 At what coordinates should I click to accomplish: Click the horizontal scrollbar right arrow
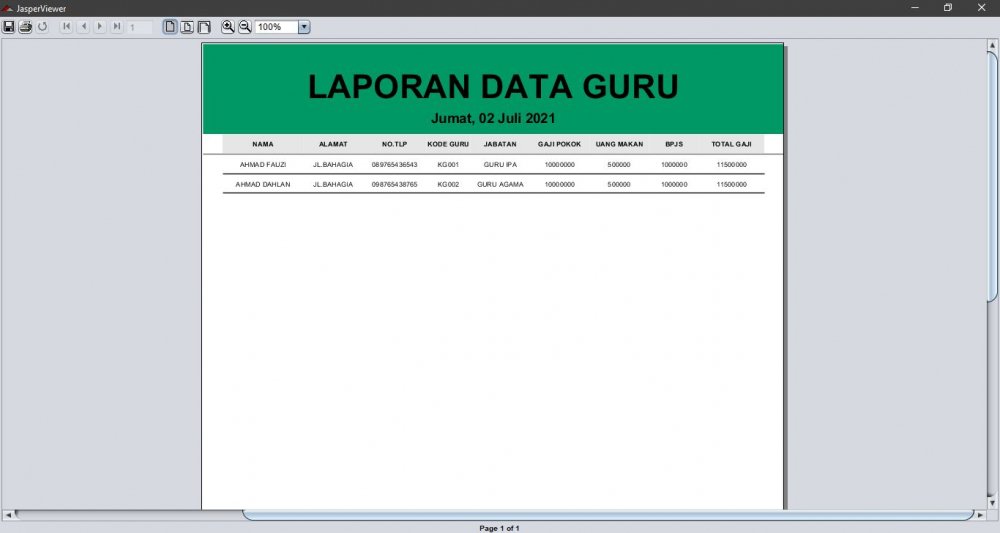980,515
